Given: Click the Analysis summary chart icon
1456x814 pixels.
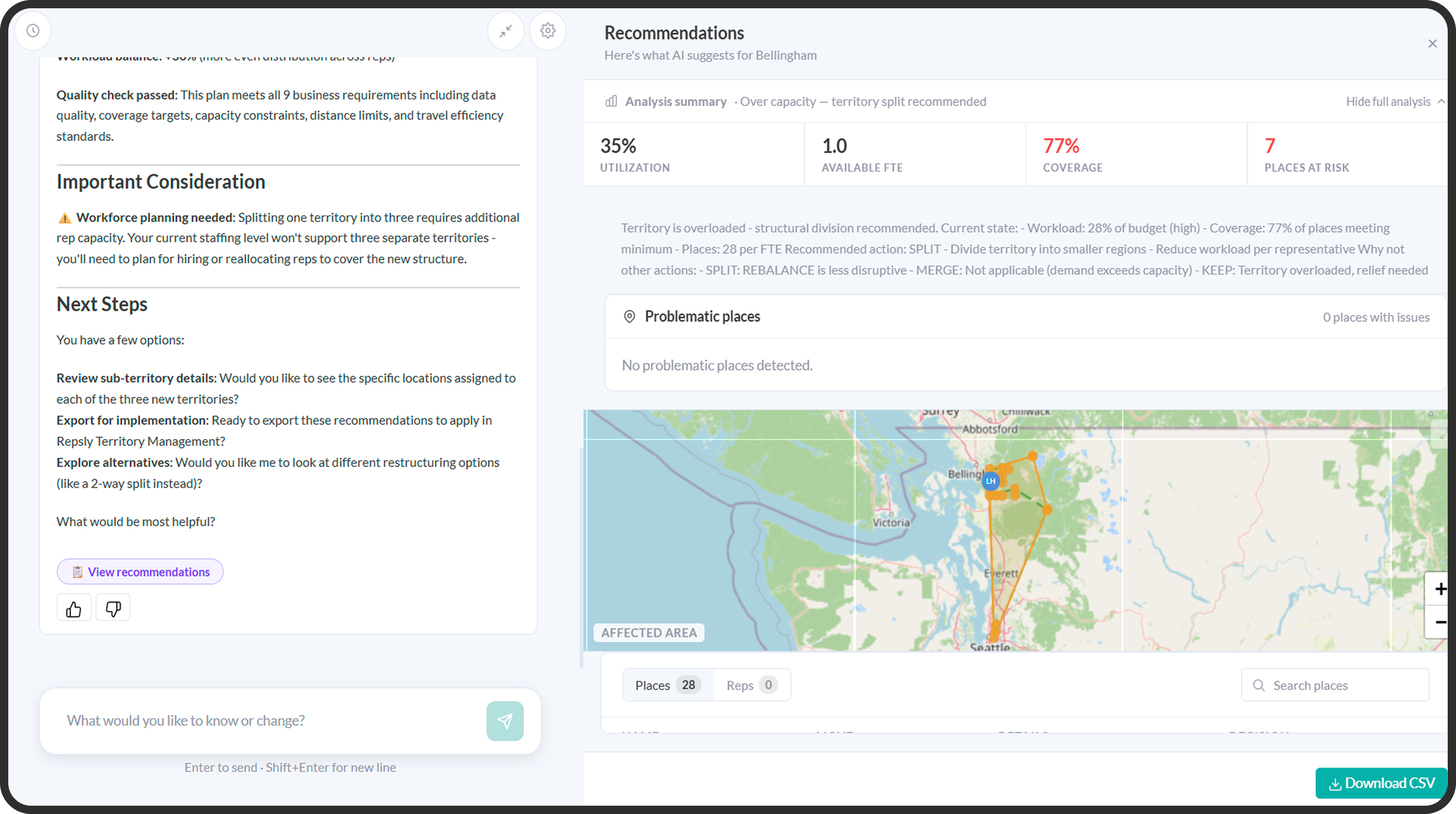Looking at the screenshot, I should point(611,101).
